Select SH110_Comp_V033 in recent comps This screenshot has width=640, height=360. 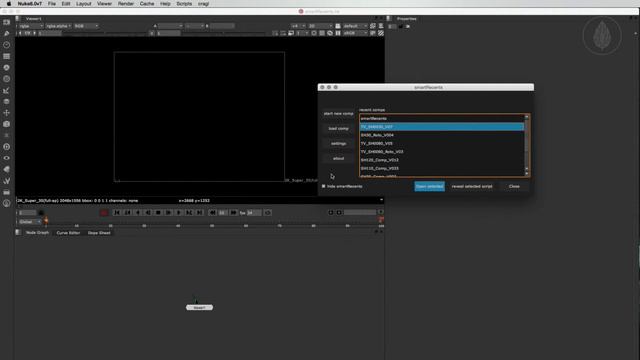(x=442, y=168)
